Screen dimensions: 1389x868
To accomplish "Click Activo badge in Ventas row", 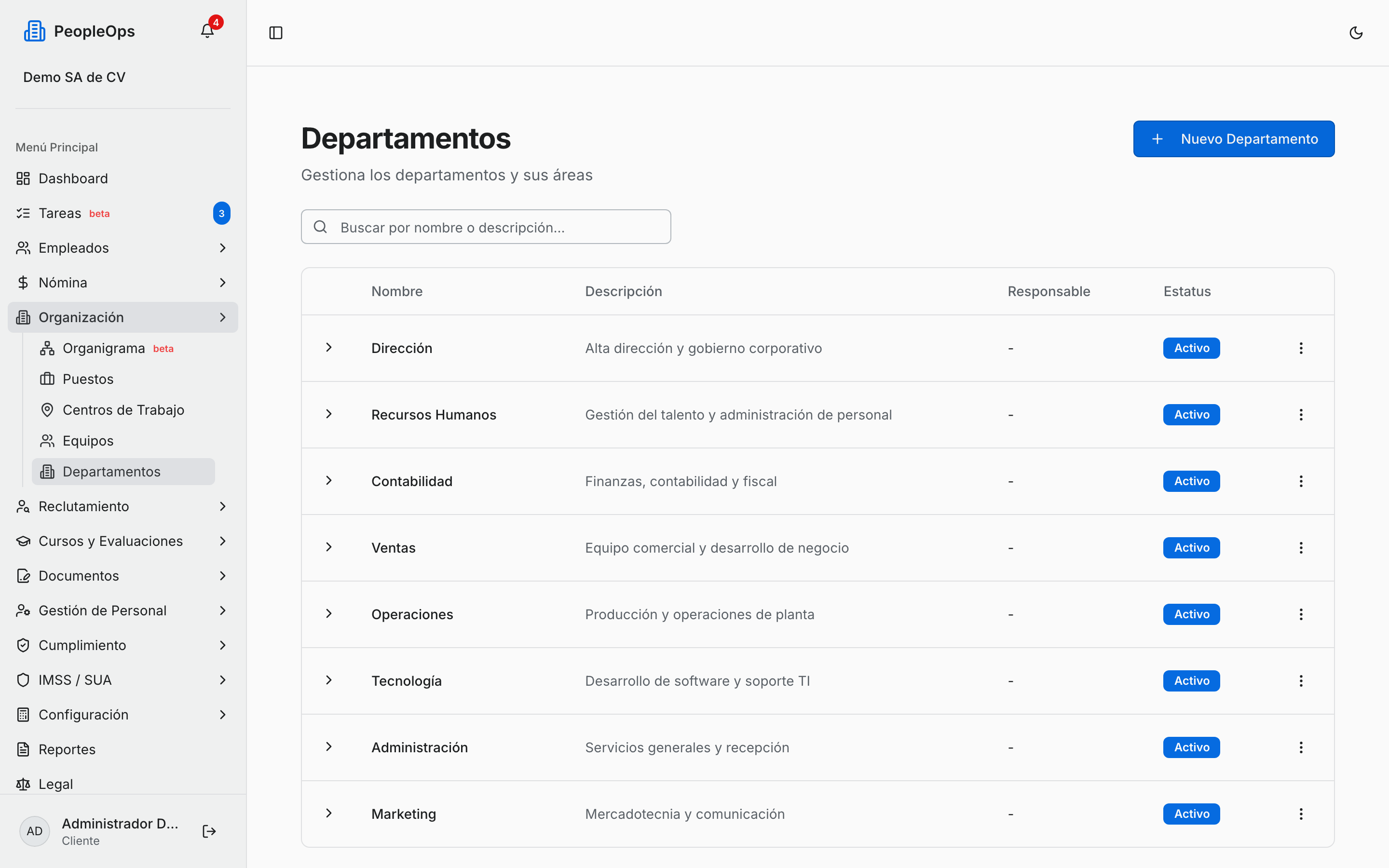I will [1192, 548].
